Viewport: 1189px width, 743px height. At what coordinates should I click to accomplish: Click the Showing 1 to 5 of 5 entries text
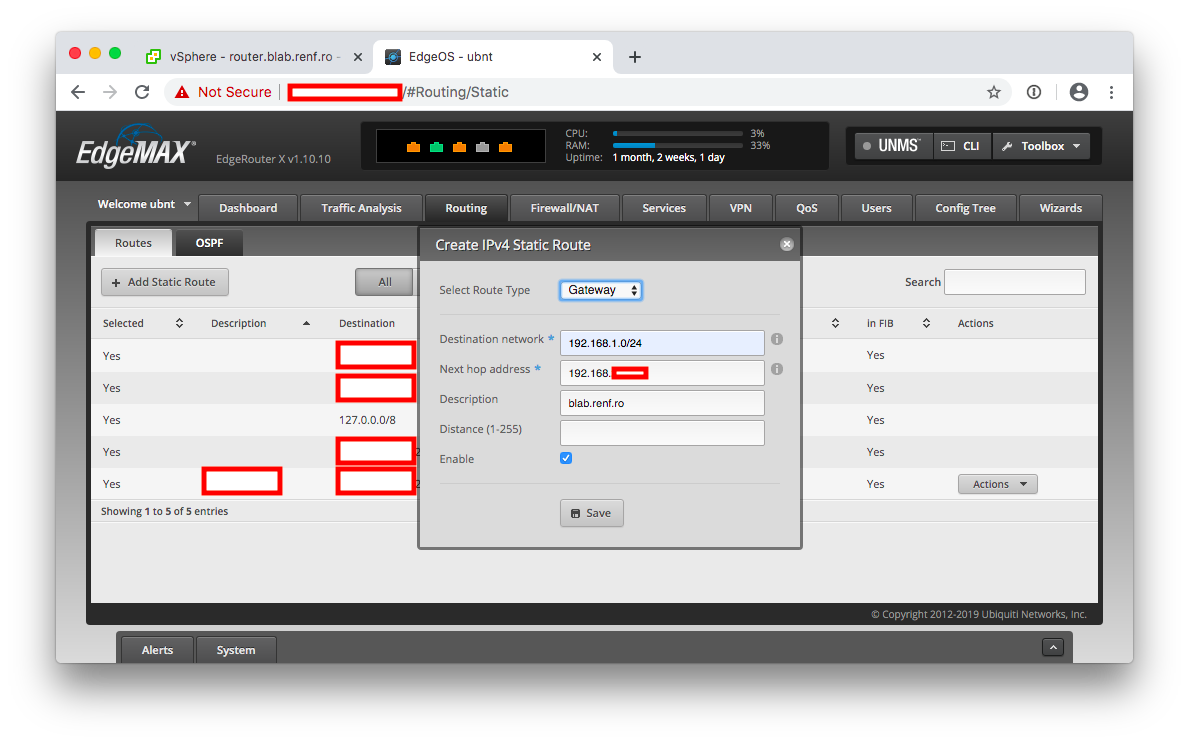coord(165,511)
